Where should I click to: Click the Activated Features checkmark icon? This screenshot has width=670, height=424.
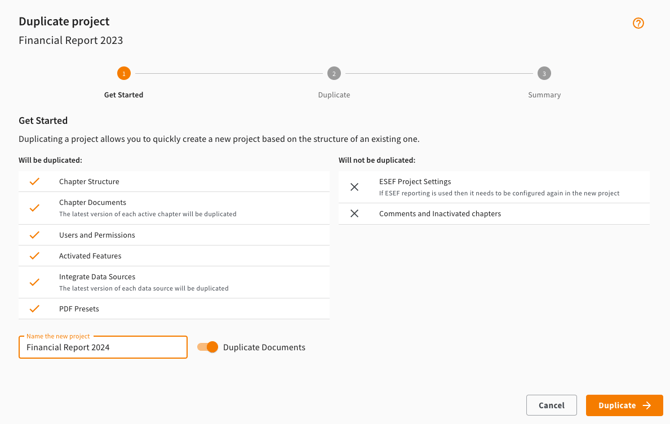[35, 256]
